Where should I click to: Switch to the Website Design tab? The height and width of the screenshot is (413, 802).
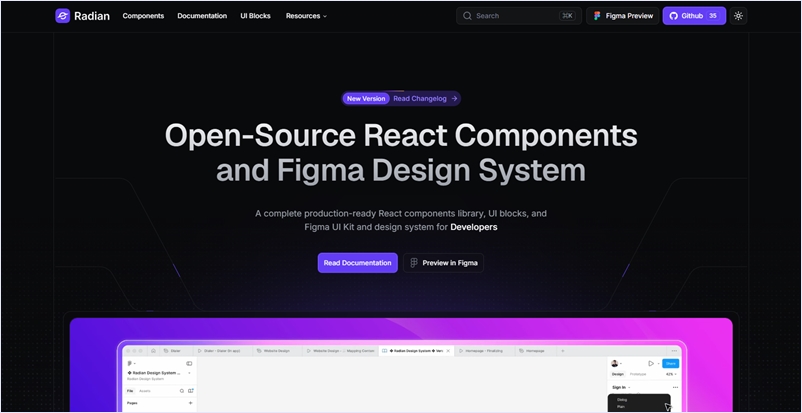[x=277, y=351]
